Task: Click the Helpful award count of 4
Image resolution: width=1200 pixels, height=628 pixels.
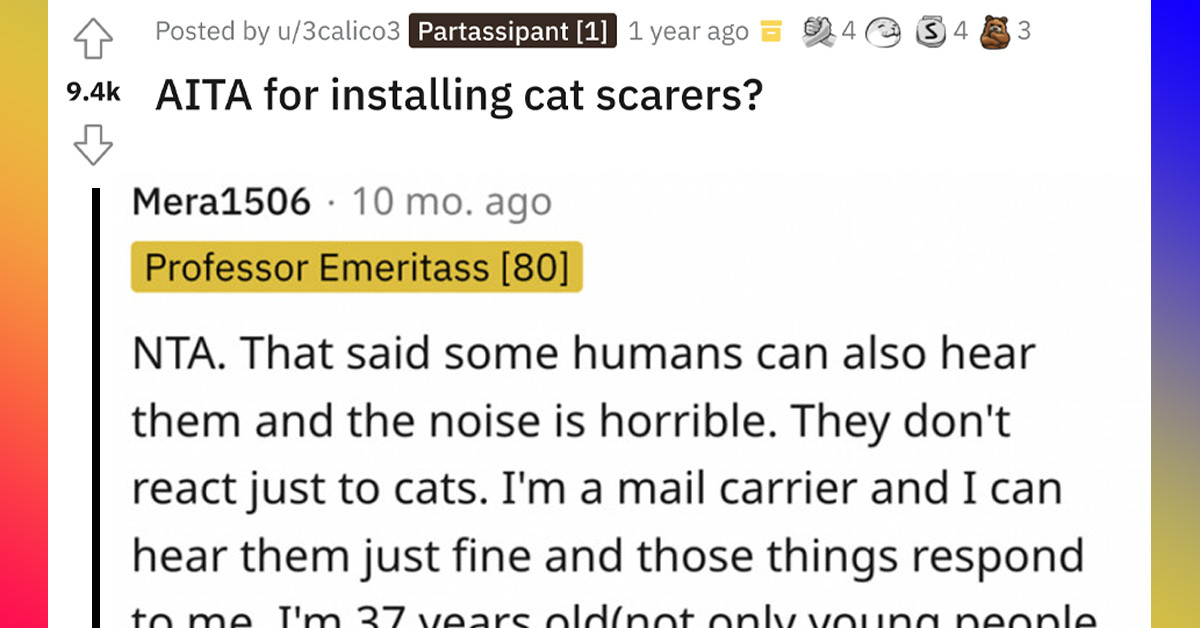Action: (x=847, y=31)
